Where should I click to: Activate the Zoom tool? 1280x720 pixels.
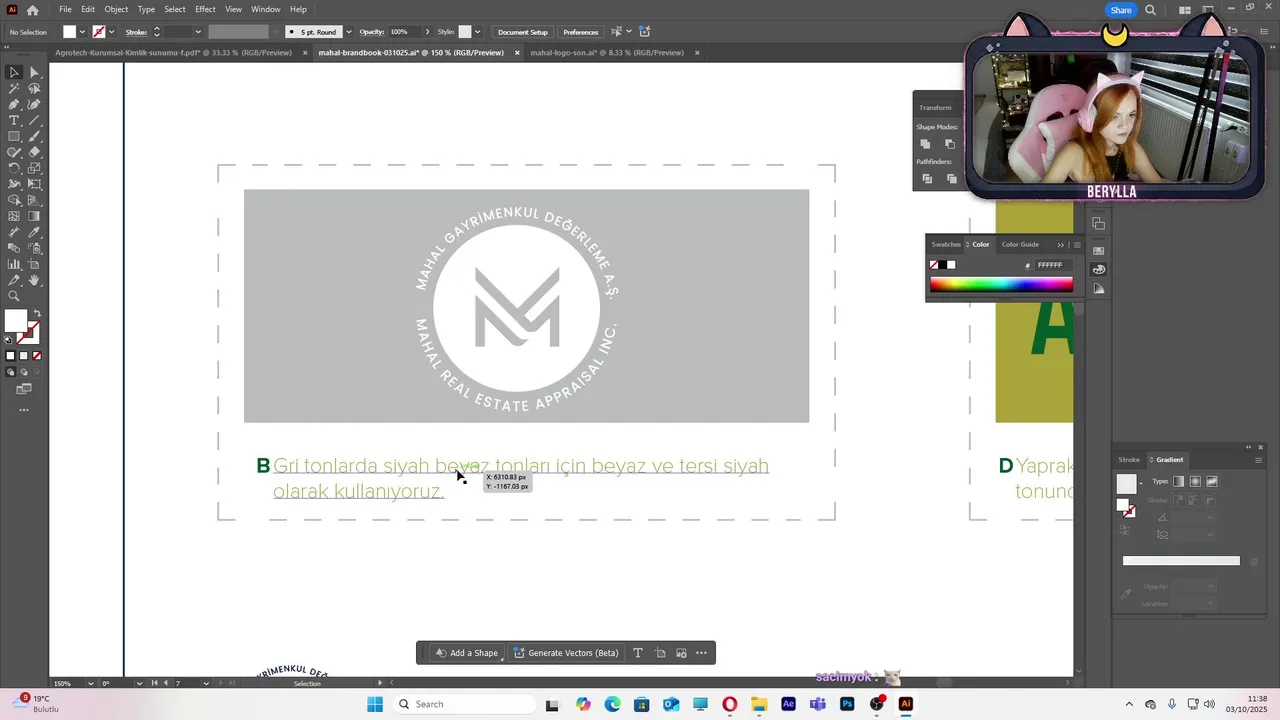coord(14,296)
